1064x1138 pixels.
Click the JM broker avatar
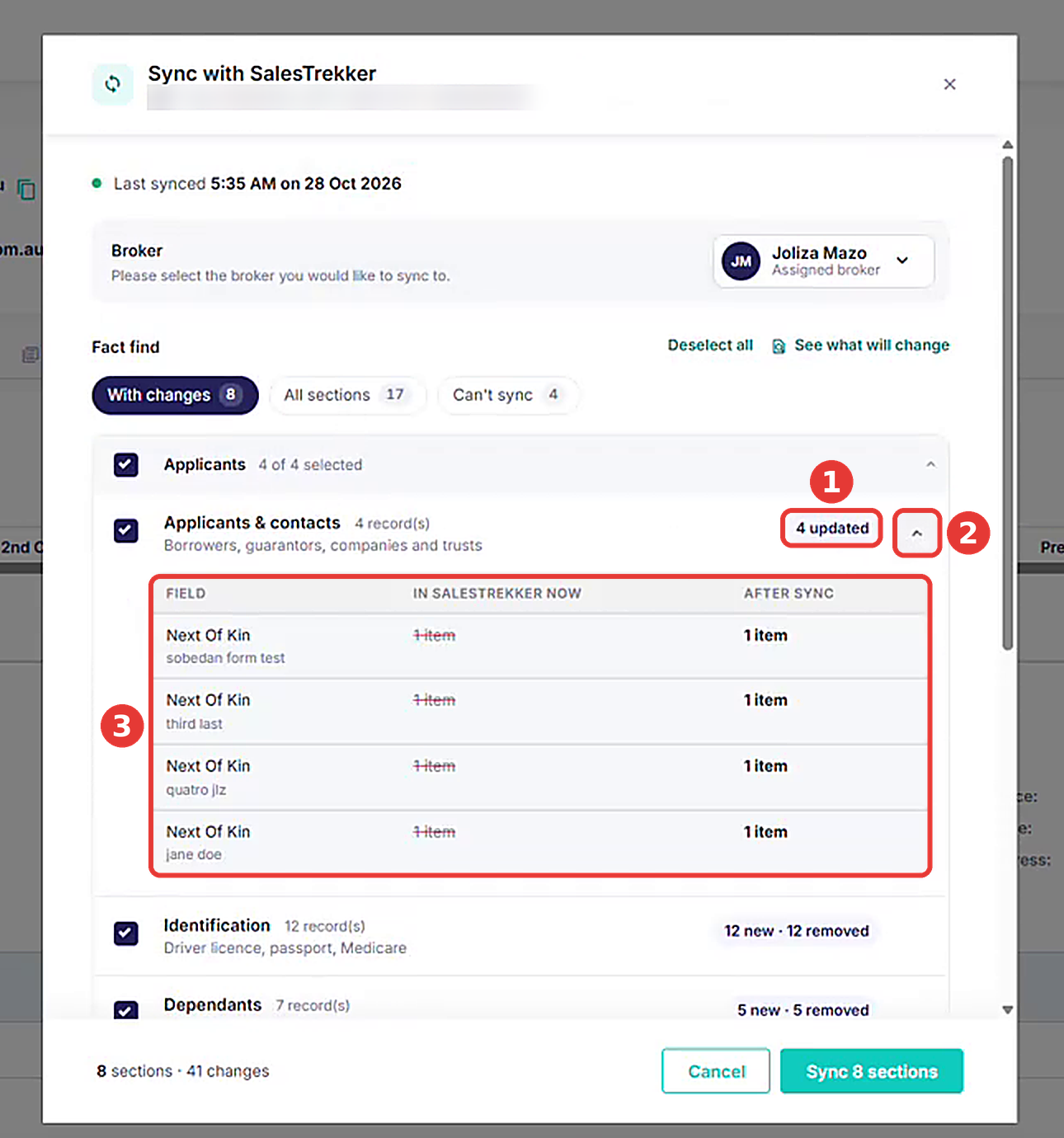point(741,261)
